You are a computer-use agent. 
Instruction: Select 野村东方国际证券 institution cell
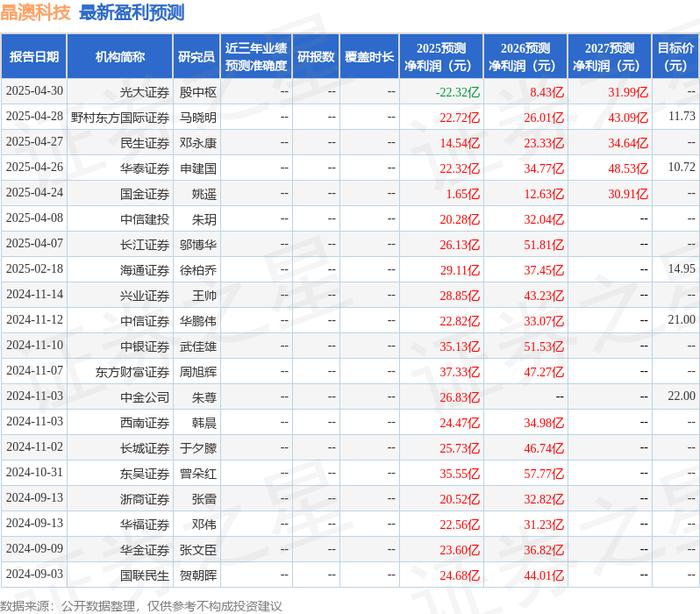click(x=120, y=118)
